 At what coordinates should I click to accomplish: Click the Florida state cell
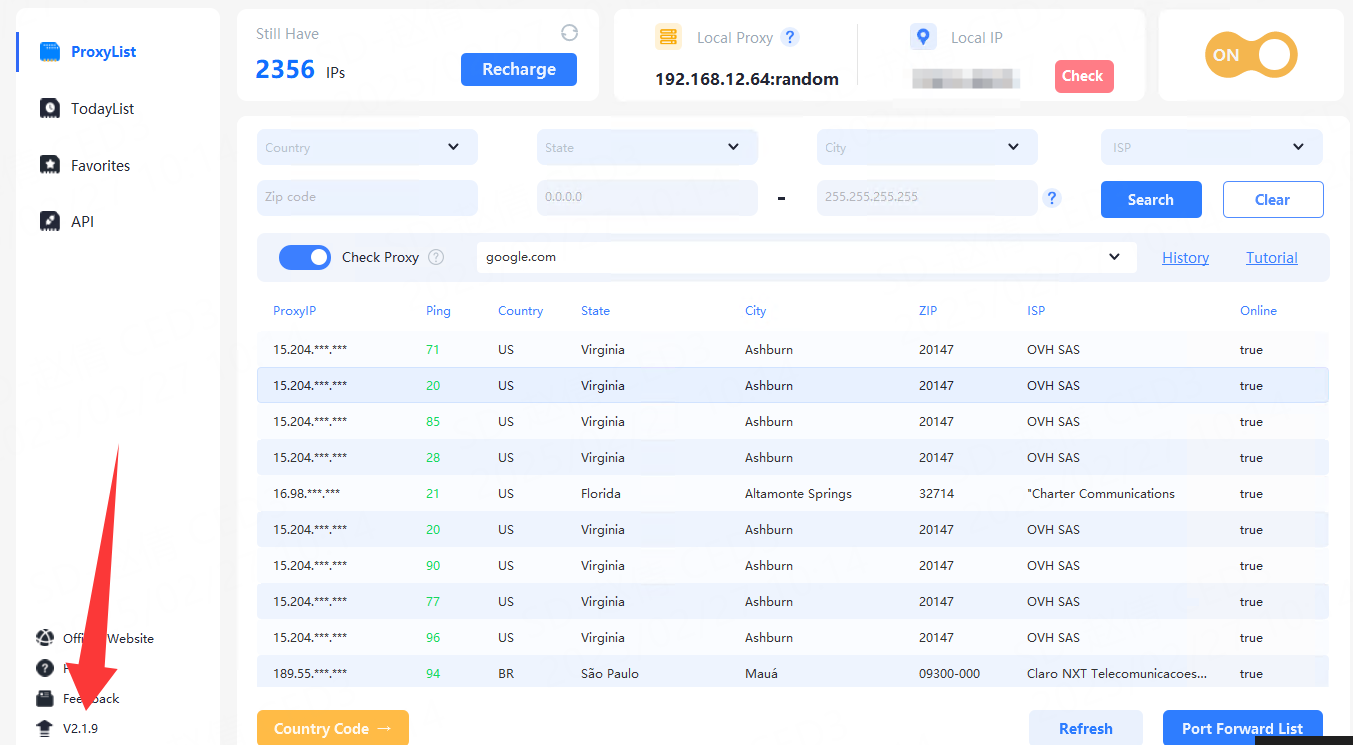click(x=601, y=493)
